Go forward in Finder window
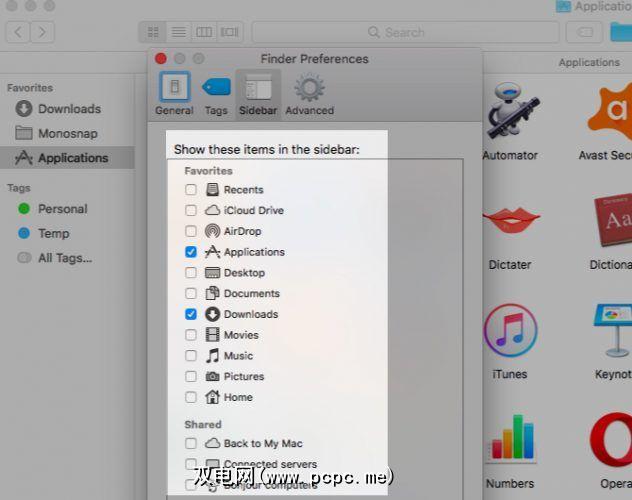 pyautogui.click(x=42, y=32)
